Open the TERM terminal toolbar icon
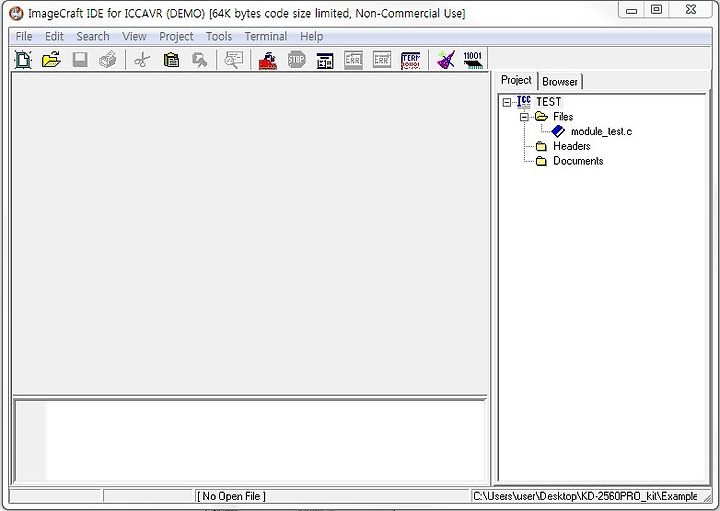 pyautogui.click(x=411, y=60)
